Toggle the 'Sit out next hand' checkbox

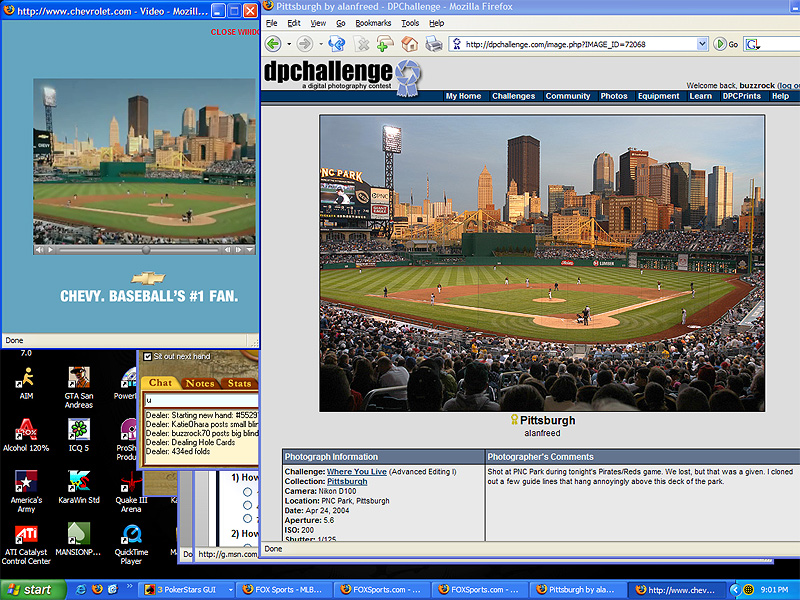[x=147, y=357]
